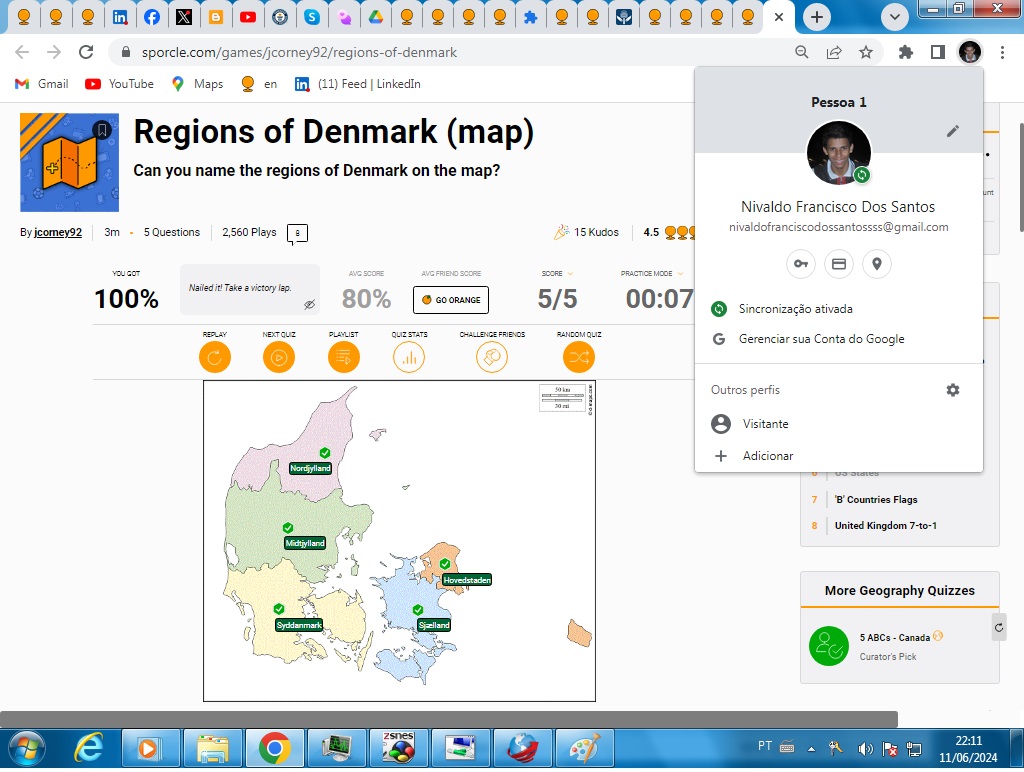The height and width of the screenshot is (772, 1024).
Task: Select the Replay quiz icon
Action: coord(214,356)
